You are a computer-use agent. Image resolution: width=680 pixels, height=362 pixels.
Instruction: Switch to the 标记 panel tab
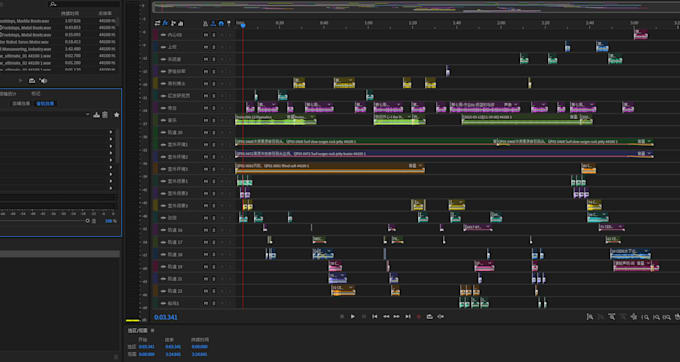tap(36, 94)
